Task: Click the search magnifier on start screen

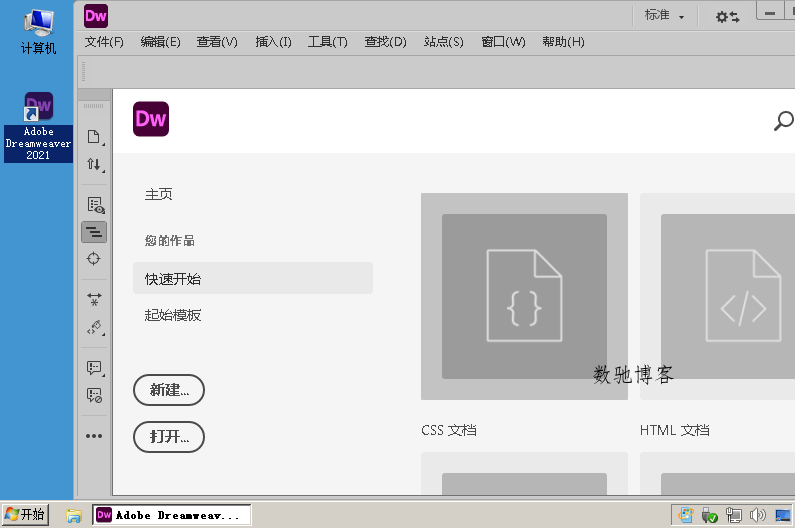Action: [783, 121]
